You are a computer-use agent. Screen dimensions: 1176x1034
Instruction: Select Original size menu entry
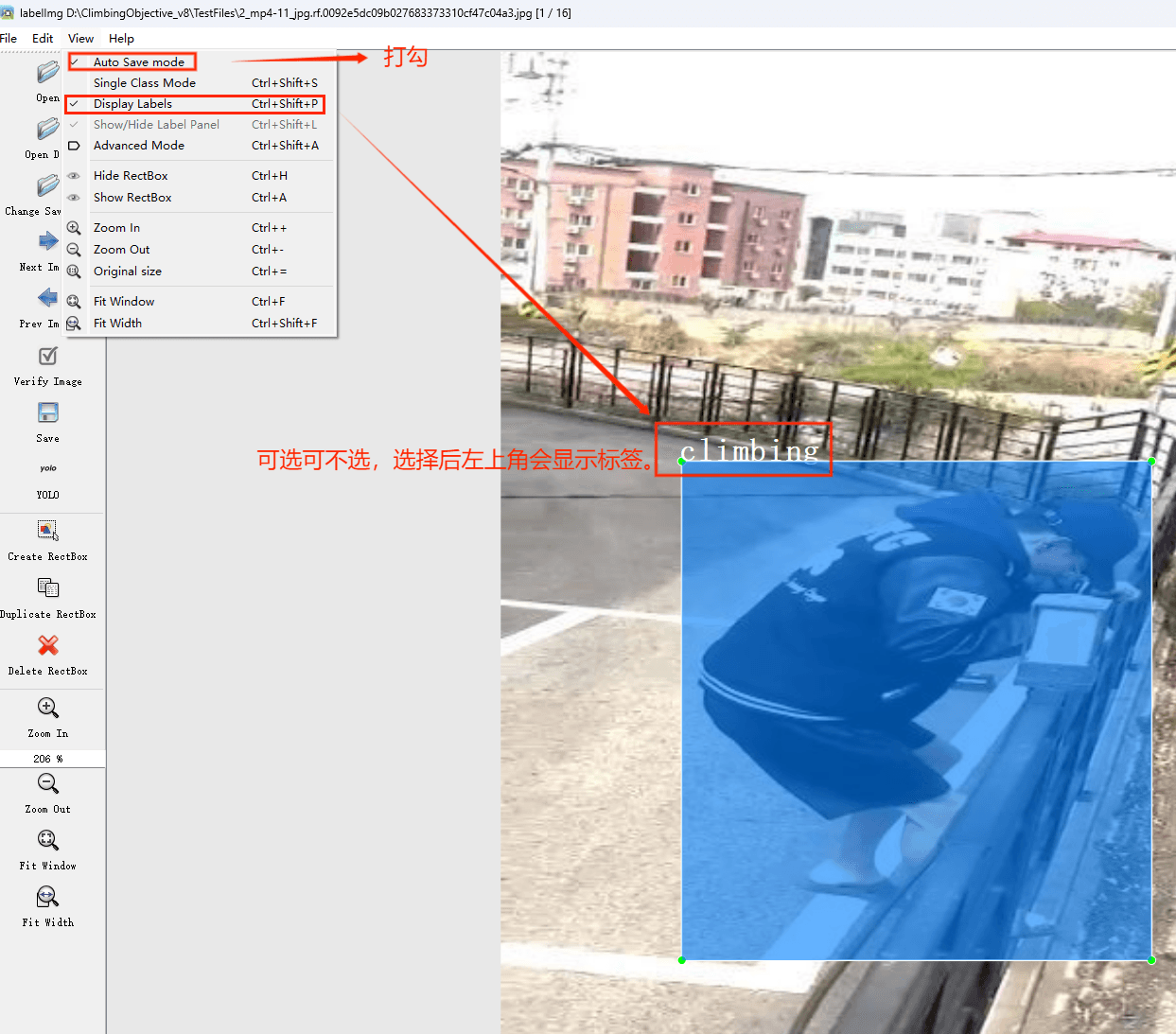point(128,272)
